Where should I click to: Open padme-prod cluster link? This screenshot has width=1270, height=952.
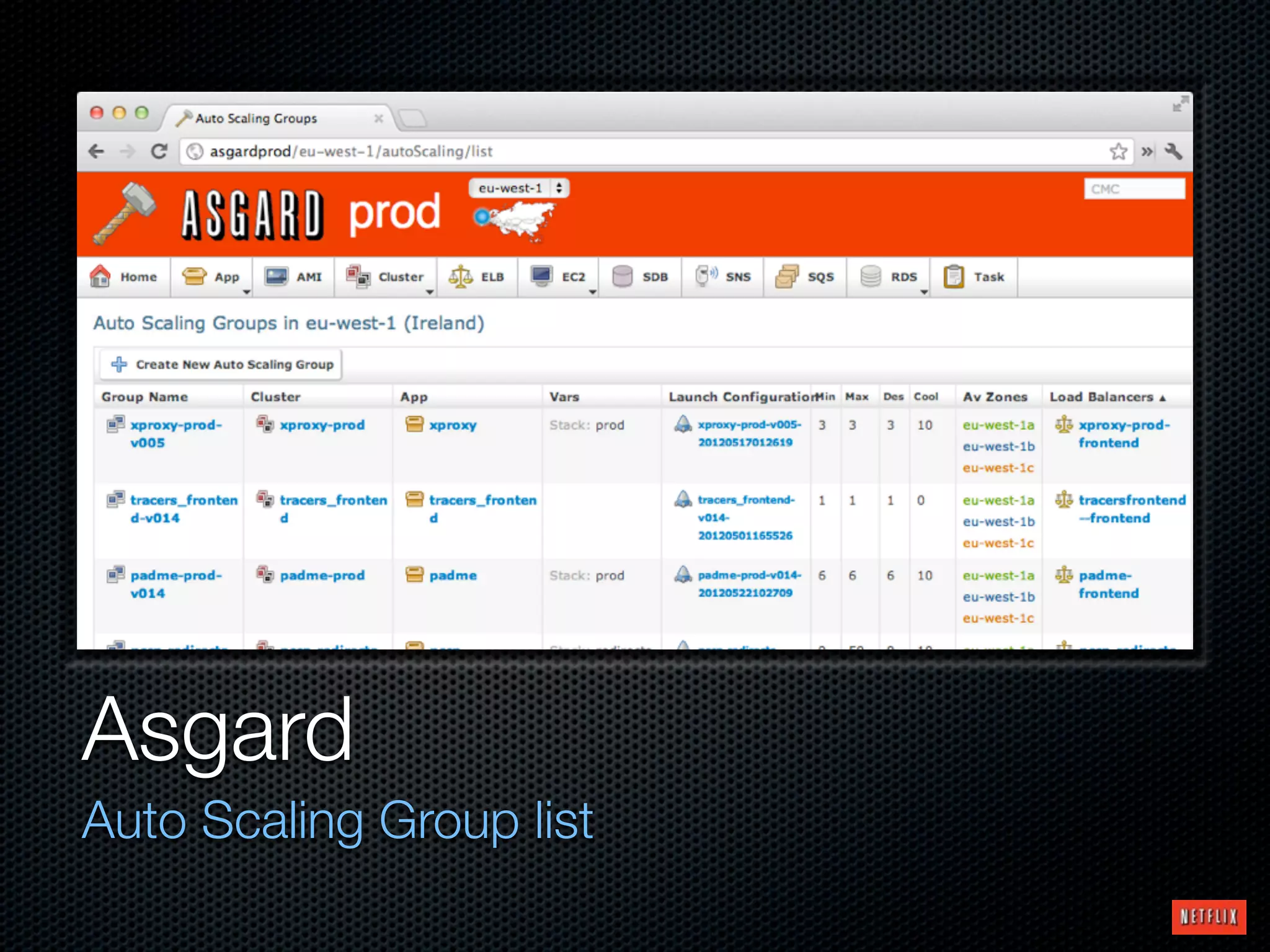click(322, 576)
